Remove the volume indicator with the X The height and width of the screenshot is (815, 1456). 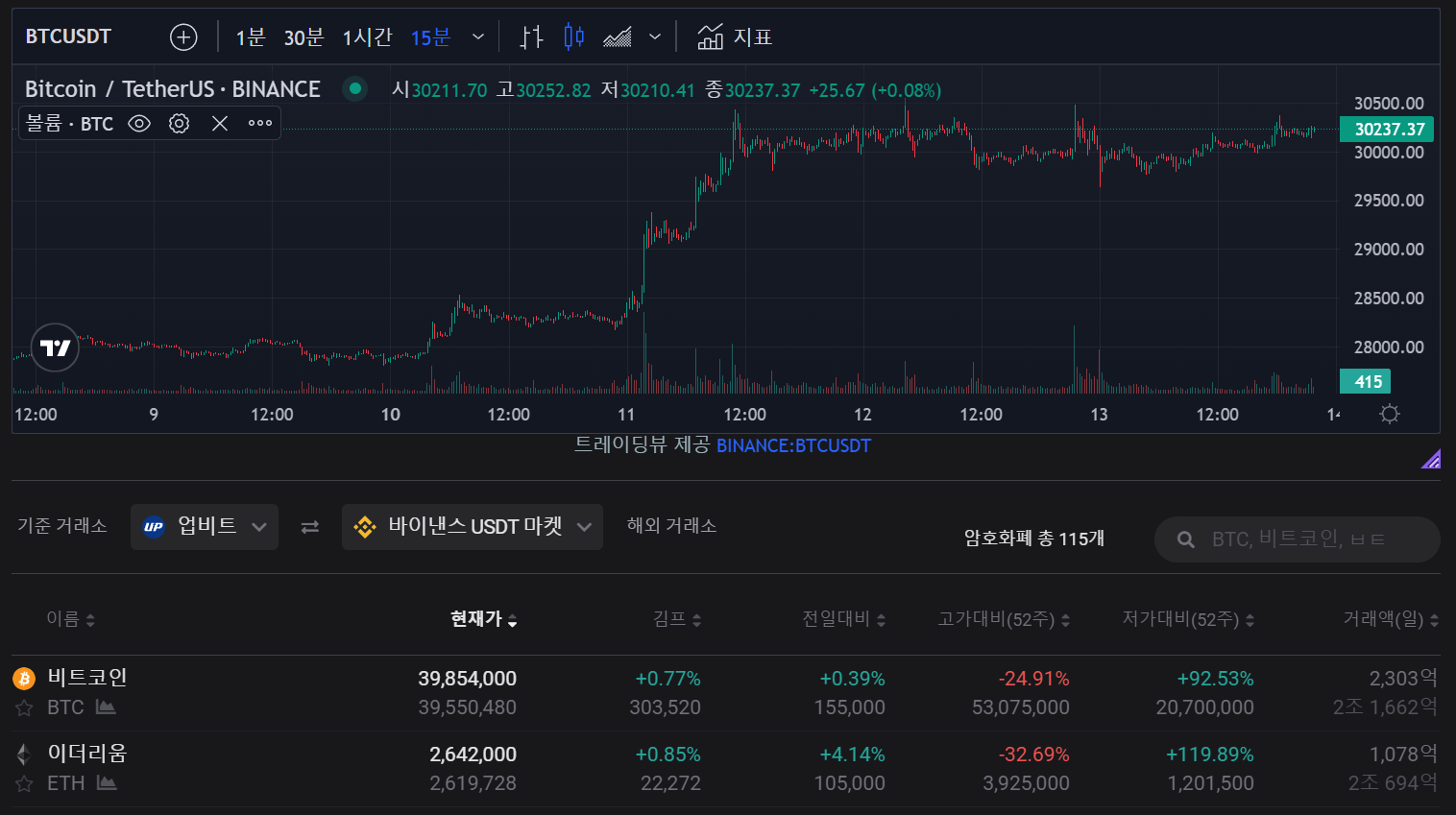pos(220,123)
